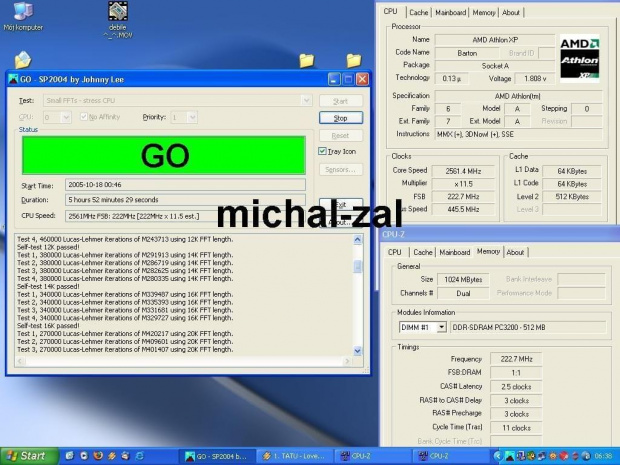
Task: Click the CPU Speed field in SP2004
Action: pyautogui.click(x=185, y=216)
